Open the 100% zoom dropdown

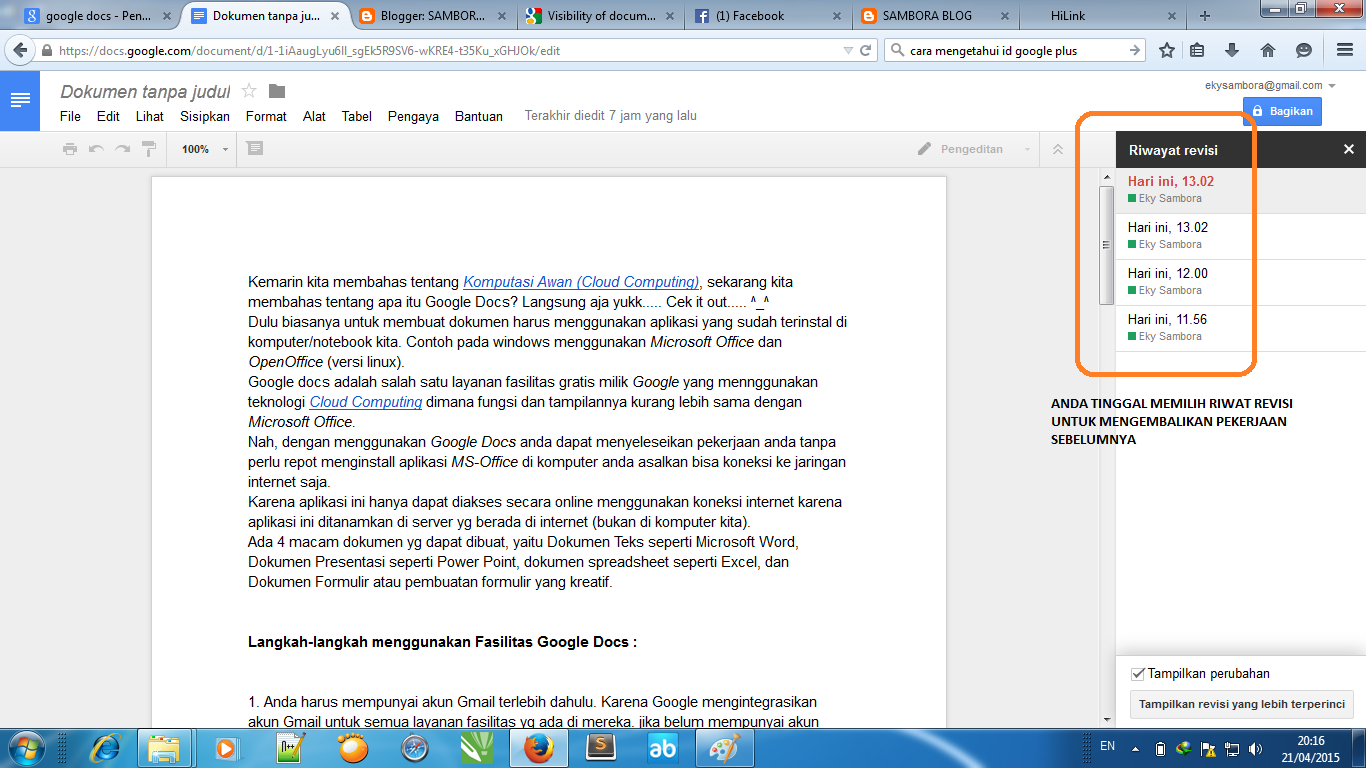(205, 149)
